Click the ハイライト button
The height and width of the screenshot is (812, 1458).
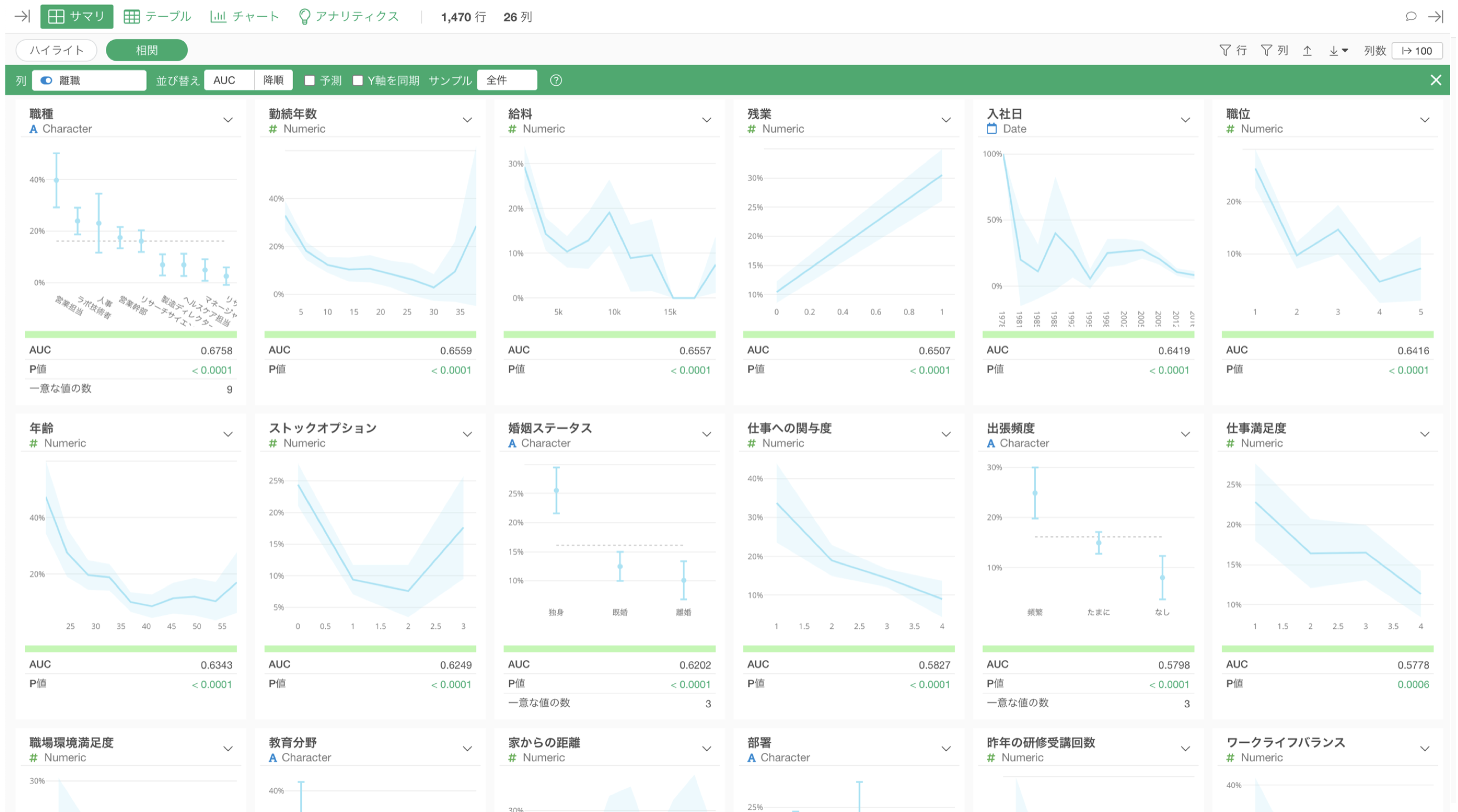point(57,50)
